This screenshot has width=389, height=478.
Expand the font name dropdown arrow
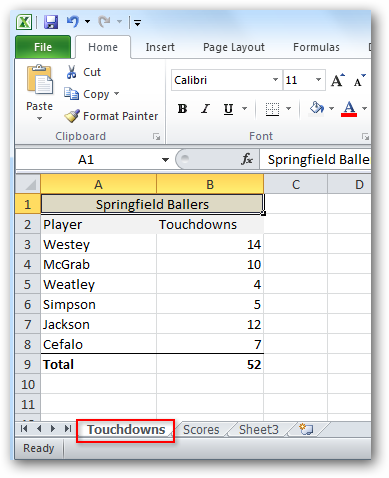276,80
